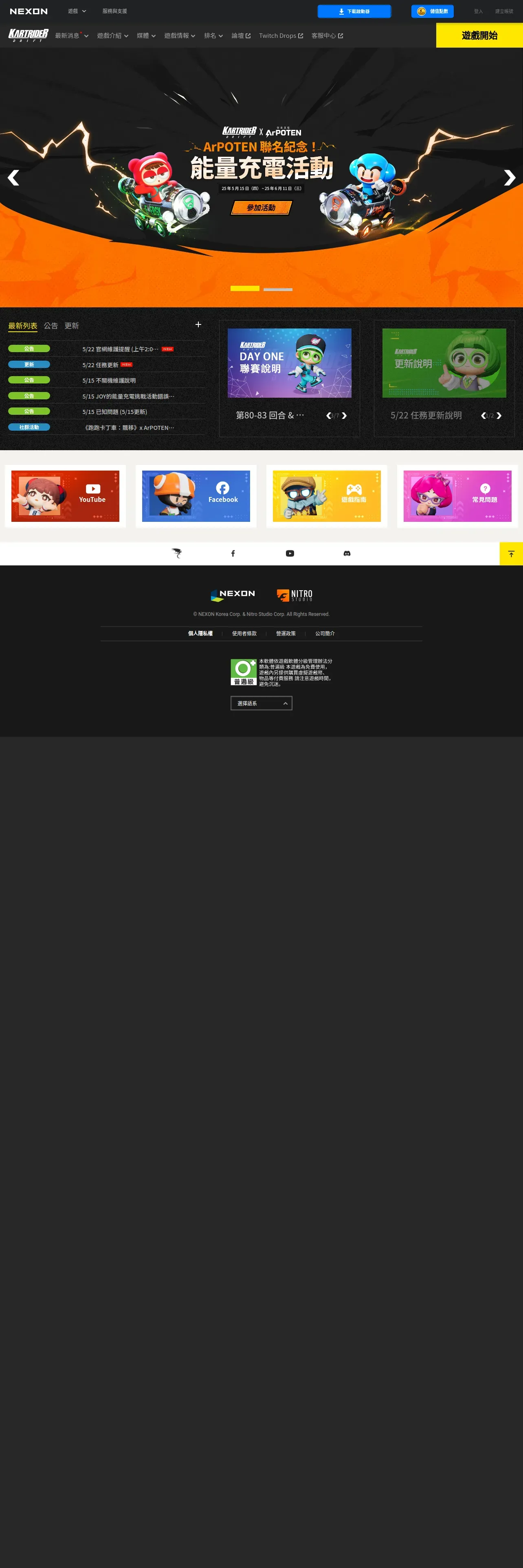Screen dimensions: 523x1568
Task: Click the 普遍級 rating badge
Action: (x=244, y=672)
